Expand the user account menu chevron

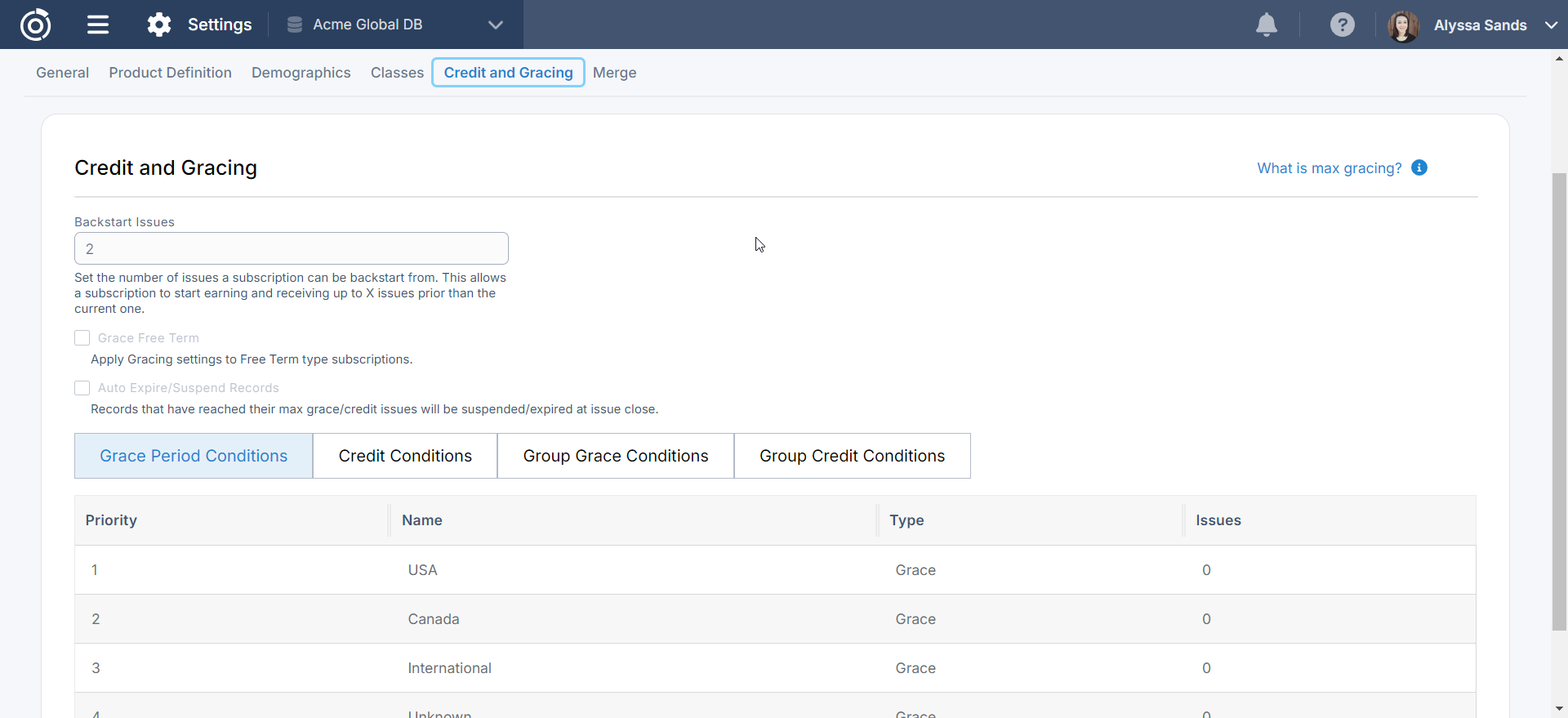pos(1551,25)
